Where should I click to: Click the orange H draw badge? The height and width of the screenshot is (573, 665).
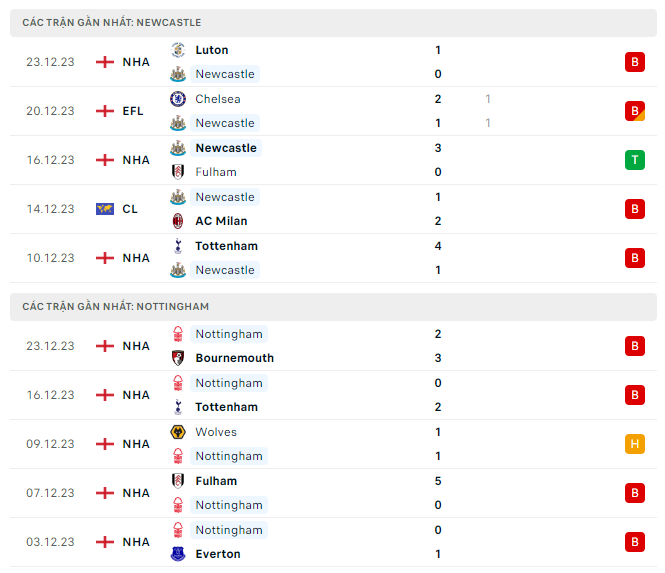pos(635,444)
